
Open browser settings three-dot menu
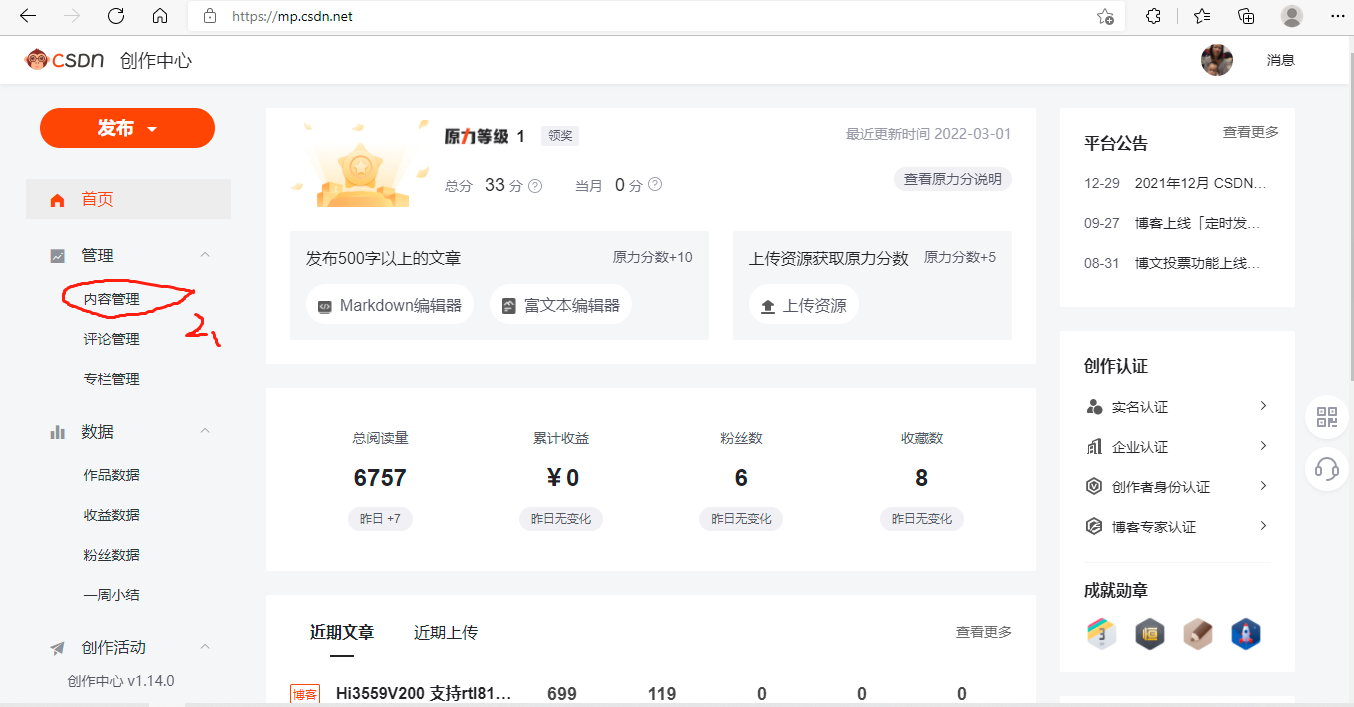point(1337,16)
